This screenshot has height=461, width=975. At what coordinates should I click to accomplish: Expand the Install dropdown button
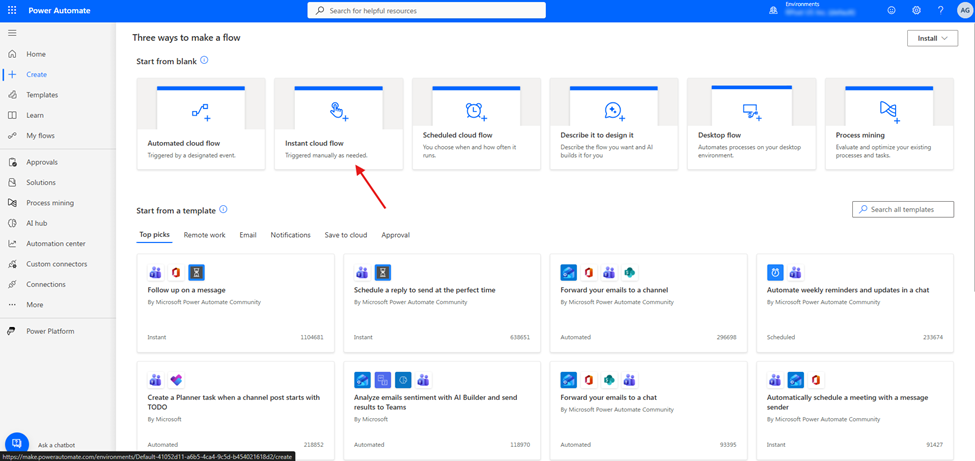932,38
